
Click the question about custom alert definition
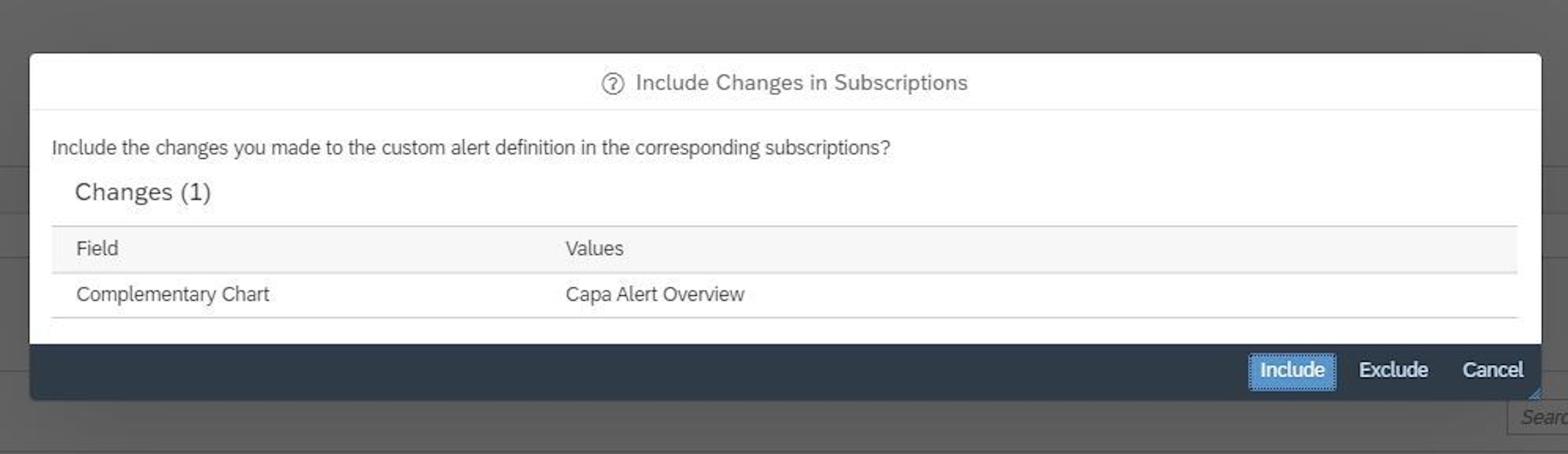tap(472, 146)
